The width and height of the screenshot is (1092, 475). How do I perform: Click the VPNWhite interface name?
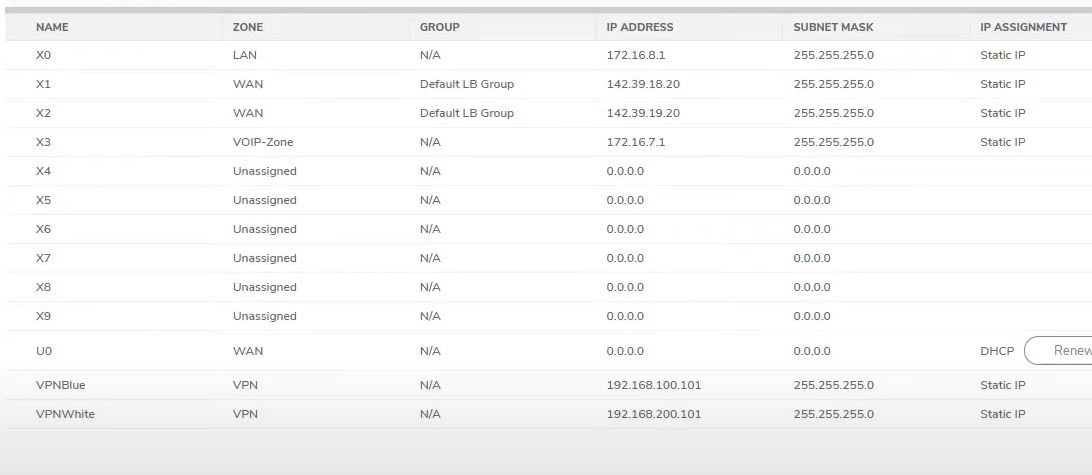pos(65,414)
